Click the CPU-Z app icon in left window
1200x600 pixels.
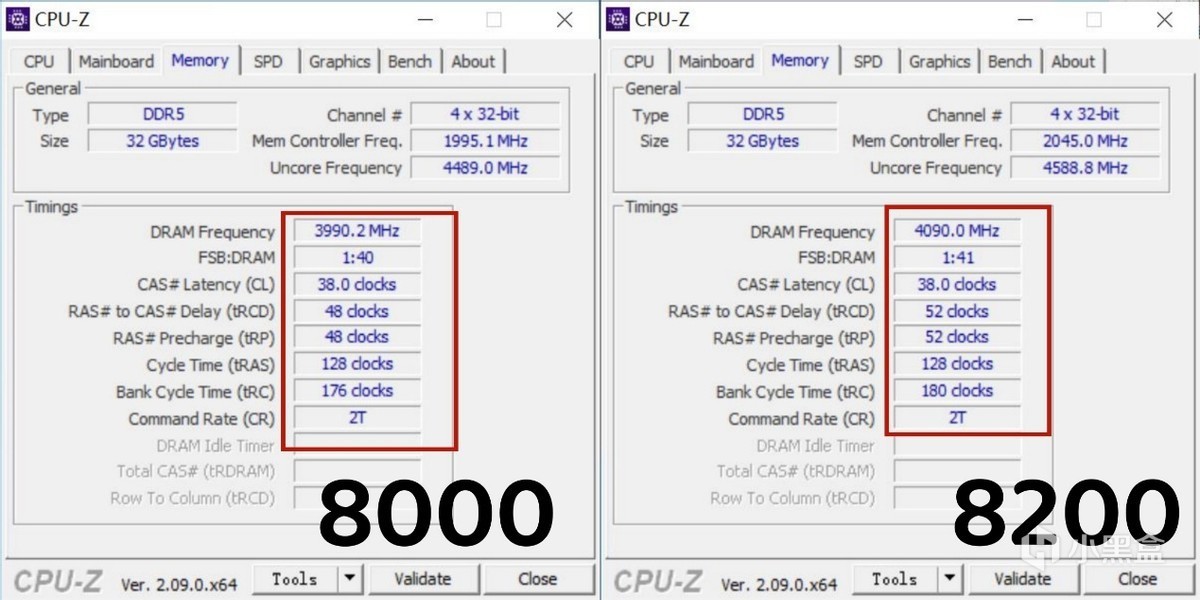tap(19, 18)
